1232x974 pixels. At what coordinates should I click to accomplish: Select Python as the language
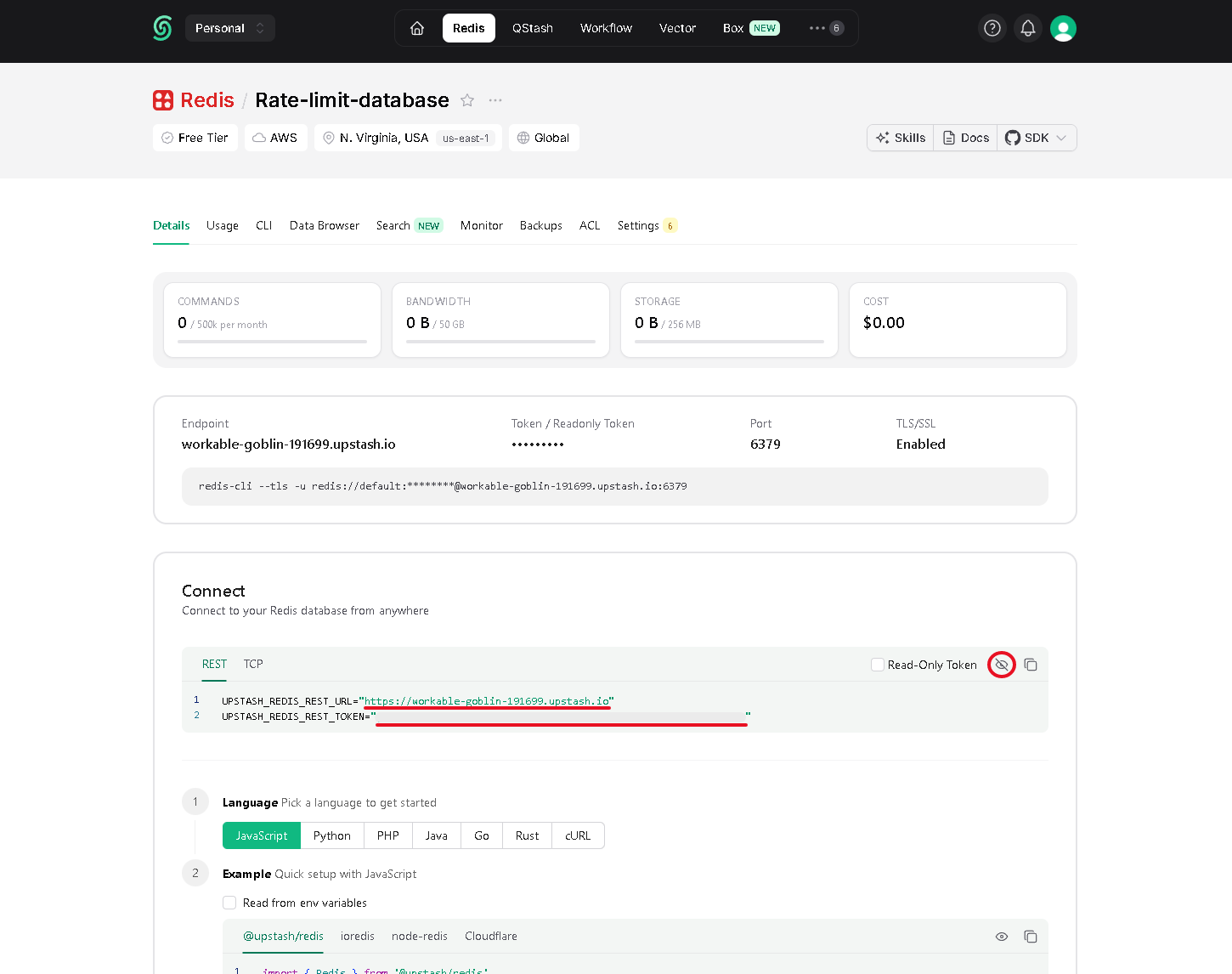pyautogui.click(x=332, y=835)
